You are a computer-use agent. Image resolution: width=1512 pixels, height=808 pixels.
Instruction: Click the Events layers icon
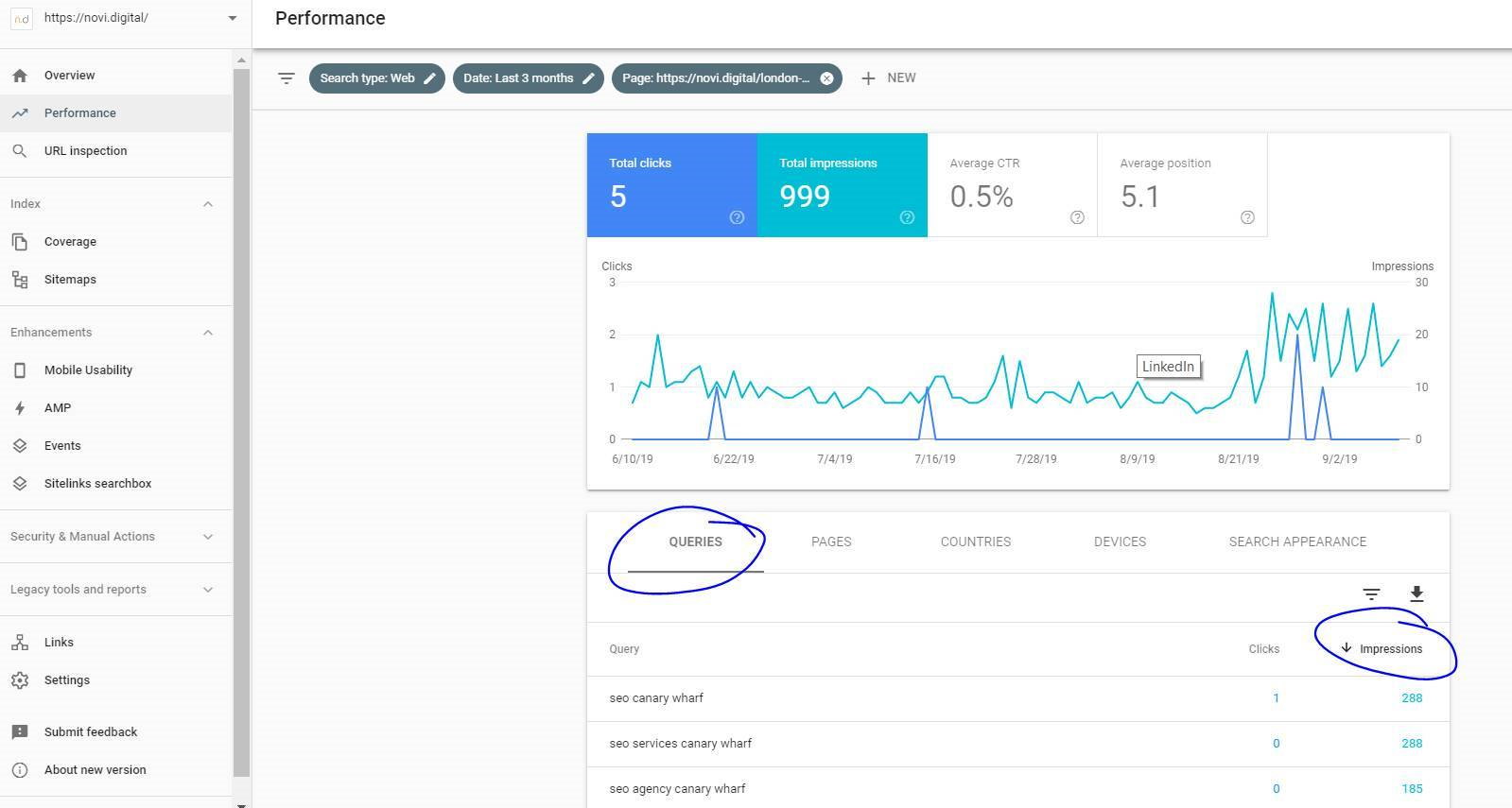[x=20, y=445]
